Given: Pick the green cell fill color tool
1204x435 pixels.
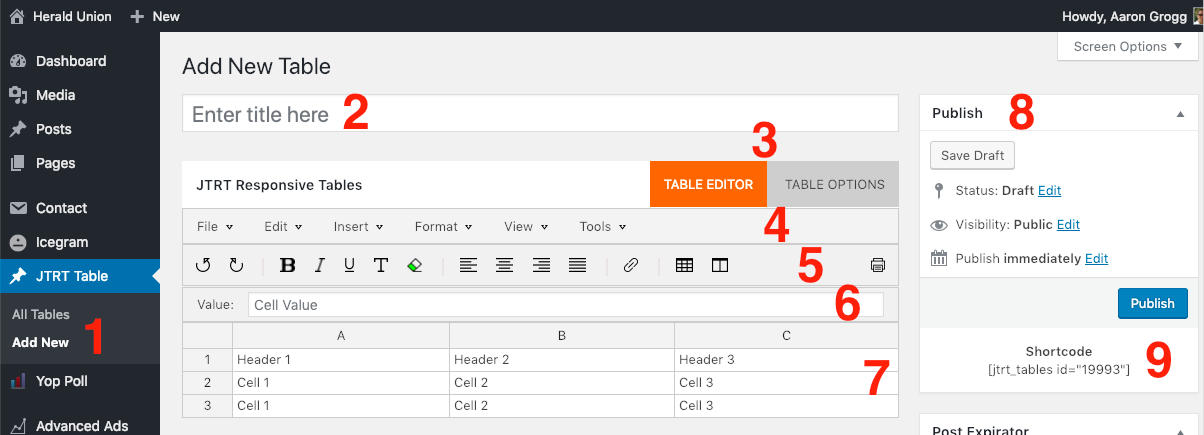Looking at the screenshot, I should click(x=414, y=265).
